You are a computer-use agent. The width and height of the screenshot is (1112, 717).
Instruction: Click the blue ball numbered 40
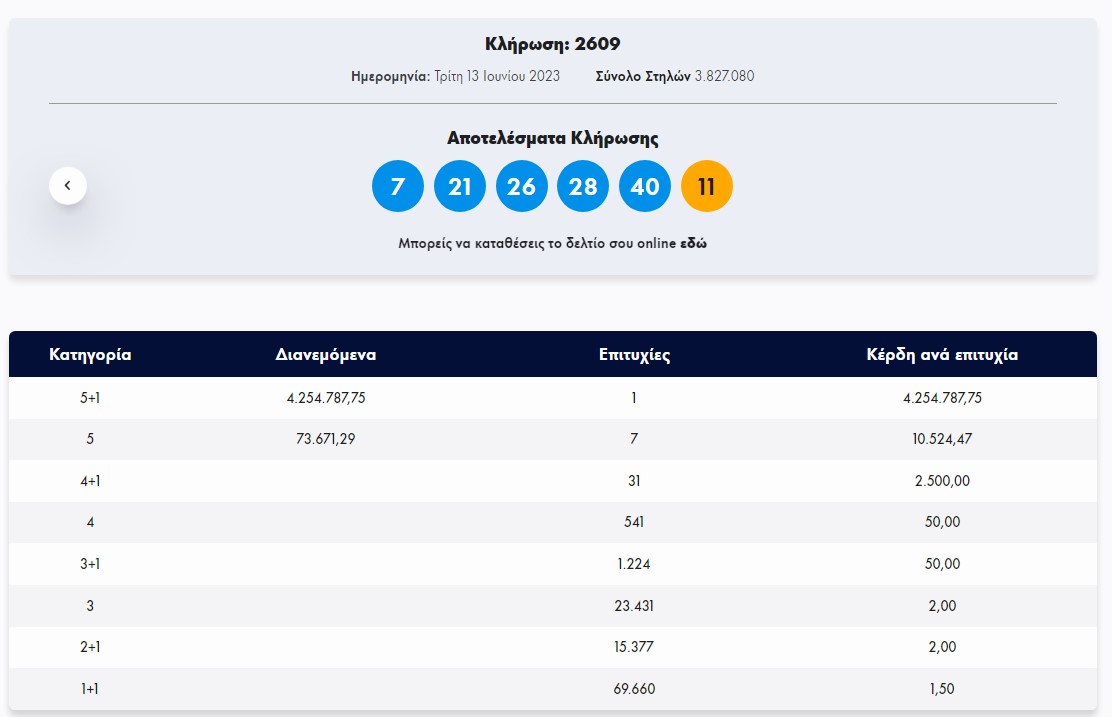[x=645, y=186]
